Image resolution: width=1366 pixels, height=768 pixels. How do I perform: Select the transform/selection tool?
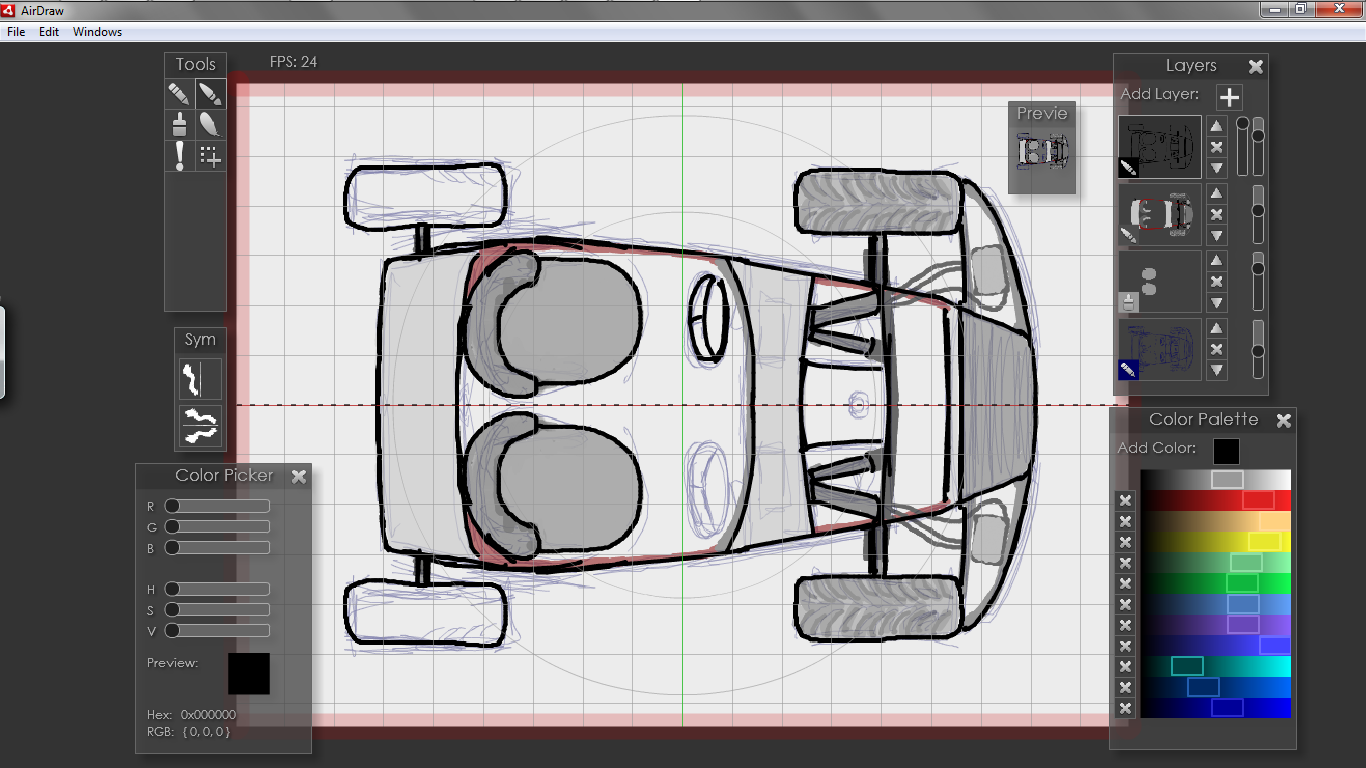point(209,156)
